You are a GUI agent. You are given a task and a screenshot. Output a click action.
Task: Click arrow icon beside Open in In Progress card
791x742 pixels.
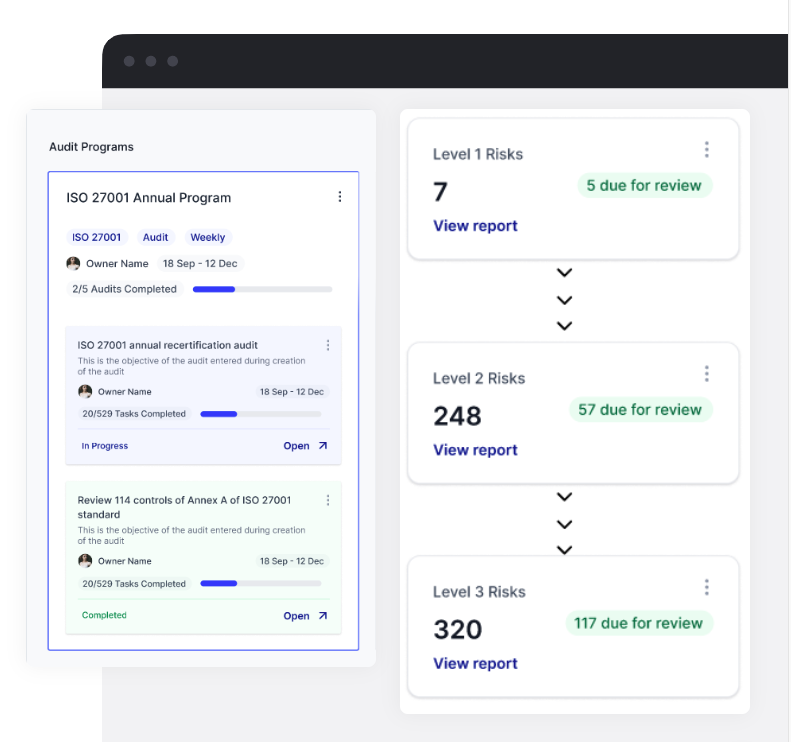coord(323,445)
